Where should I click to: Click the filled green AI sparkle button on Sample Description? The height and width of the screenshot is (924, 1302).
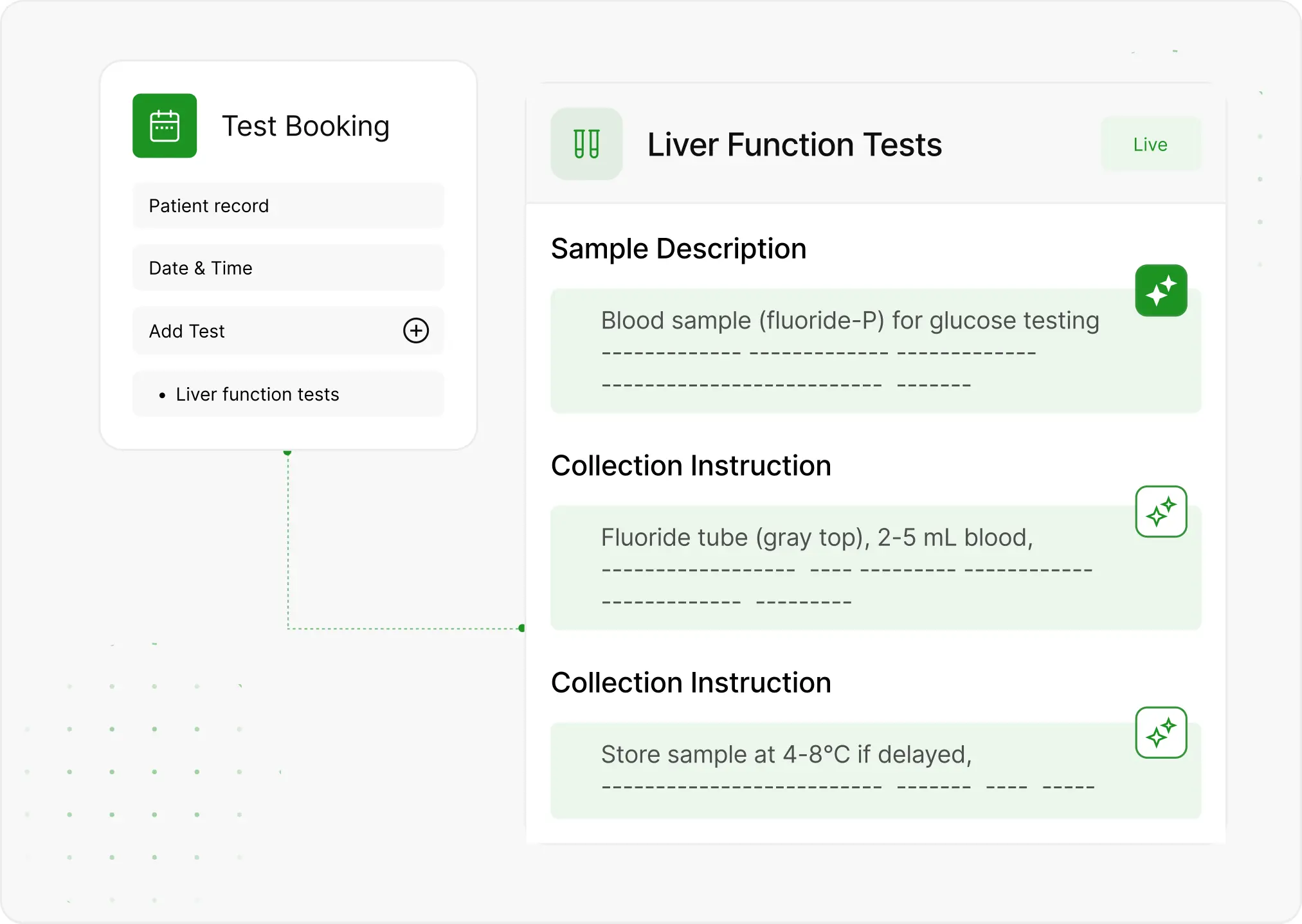coord(1161,291)
